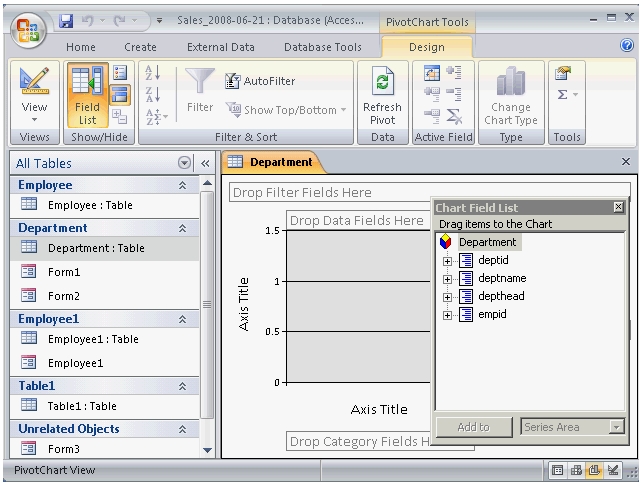This screenshot has height=486, width=642.
Task: Open the Property Sheet icon in Tools
Action: tap(563, 73)
